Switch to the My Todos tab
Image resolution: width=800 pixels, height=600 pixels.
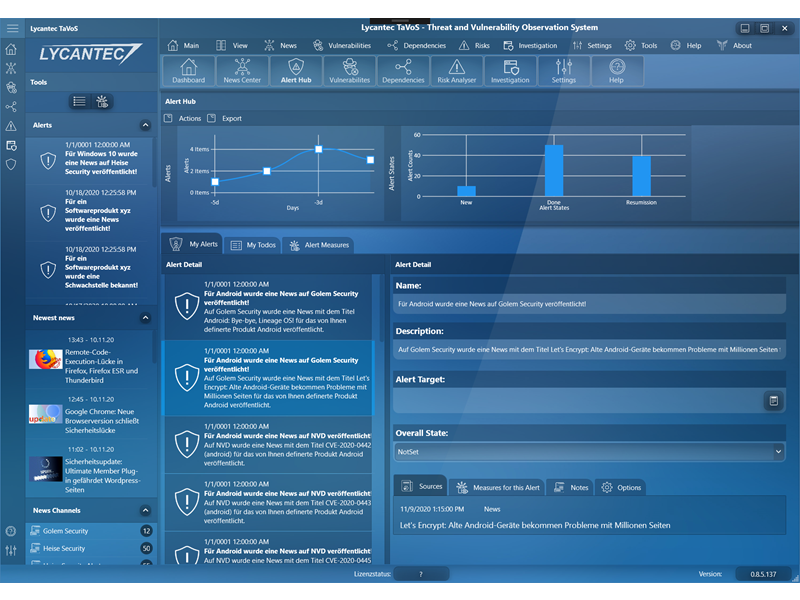[254, 245]
